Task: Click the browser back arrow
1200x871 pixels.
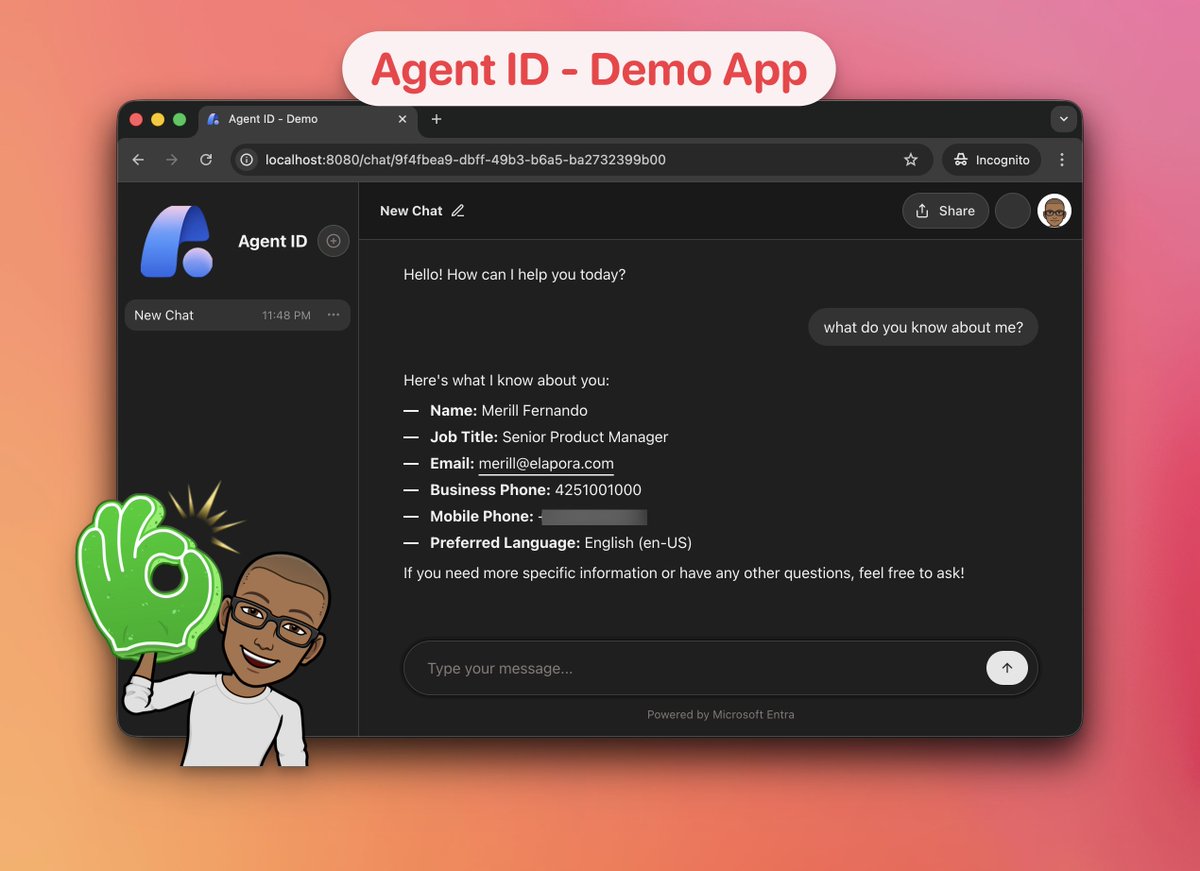Action: 137,159
